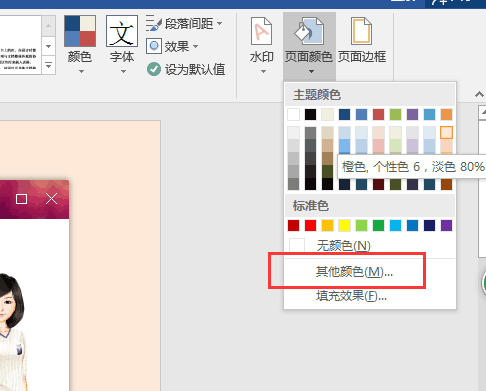Viewport: 486px width, 391px height.
Task: Click 设为默认值 green checkmark icon
Action: tap(154, 69)
